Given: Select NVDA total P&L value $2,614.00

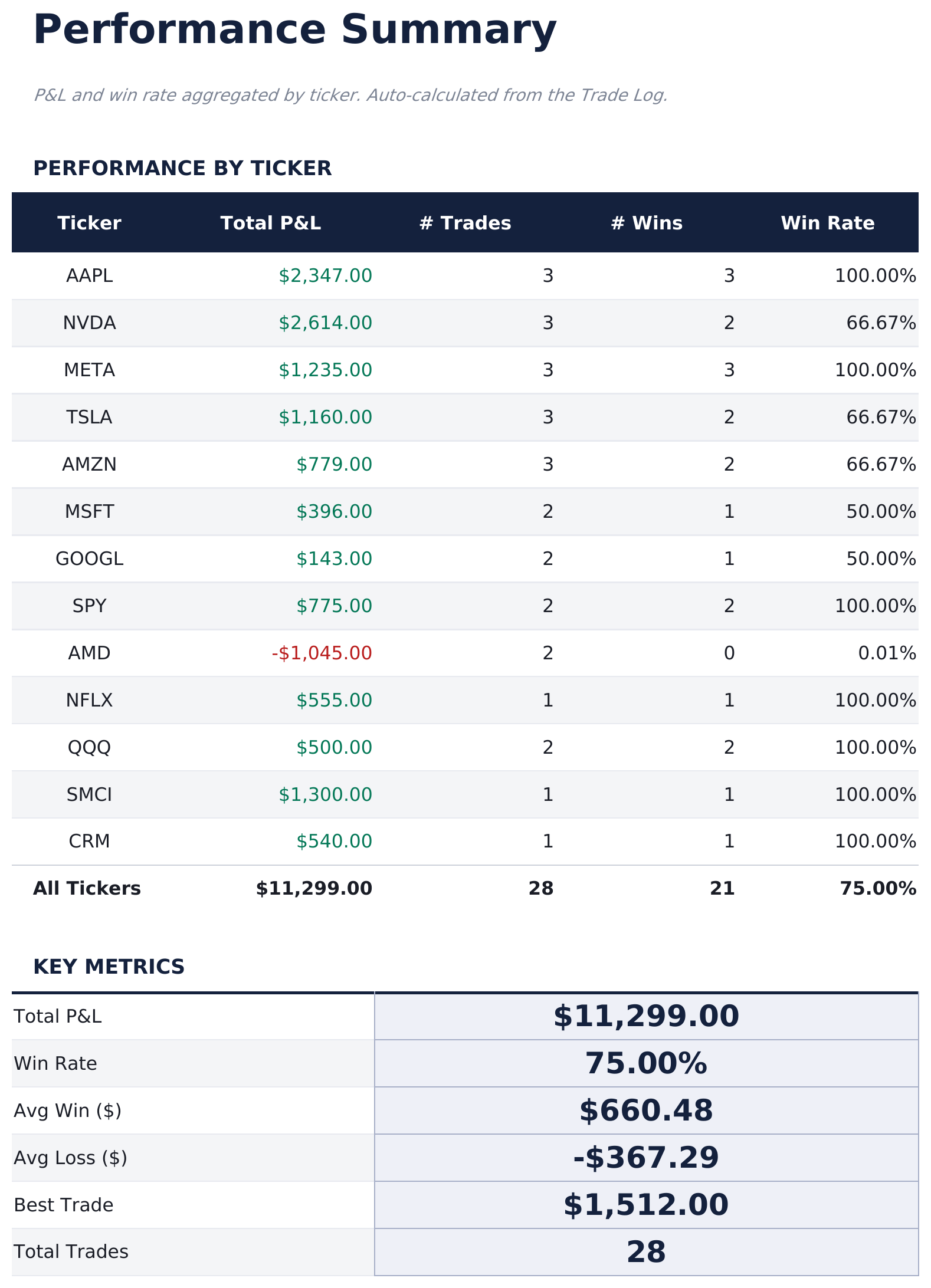Looking at the screenshot, I should pos(325,323).
